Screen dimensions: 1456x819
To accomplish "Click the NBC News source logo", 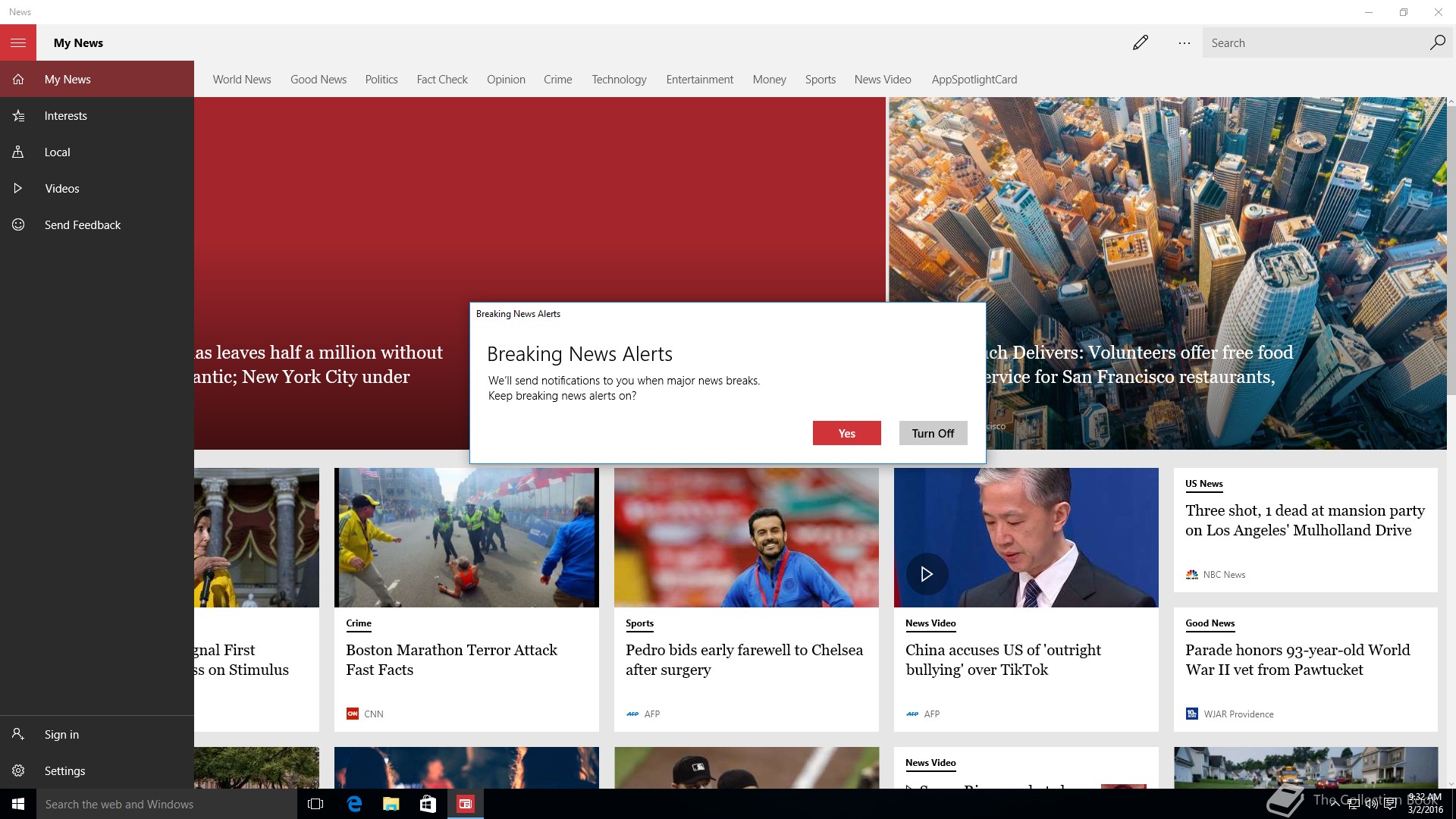I will [1192, 574].
